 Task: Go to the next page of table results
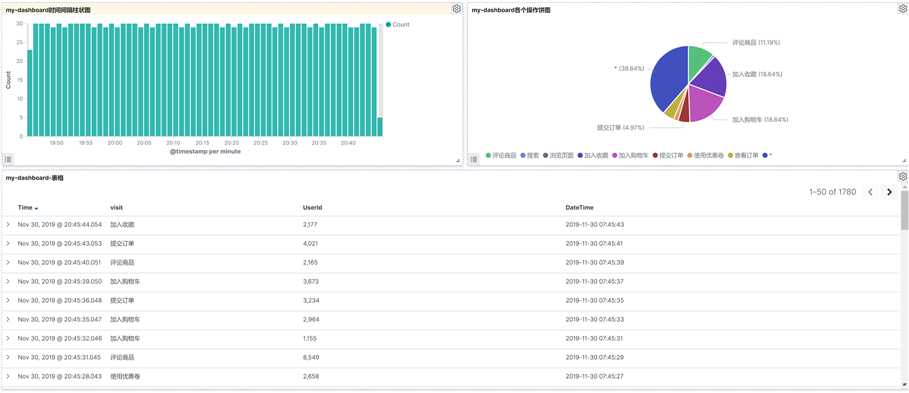[889, 192]
